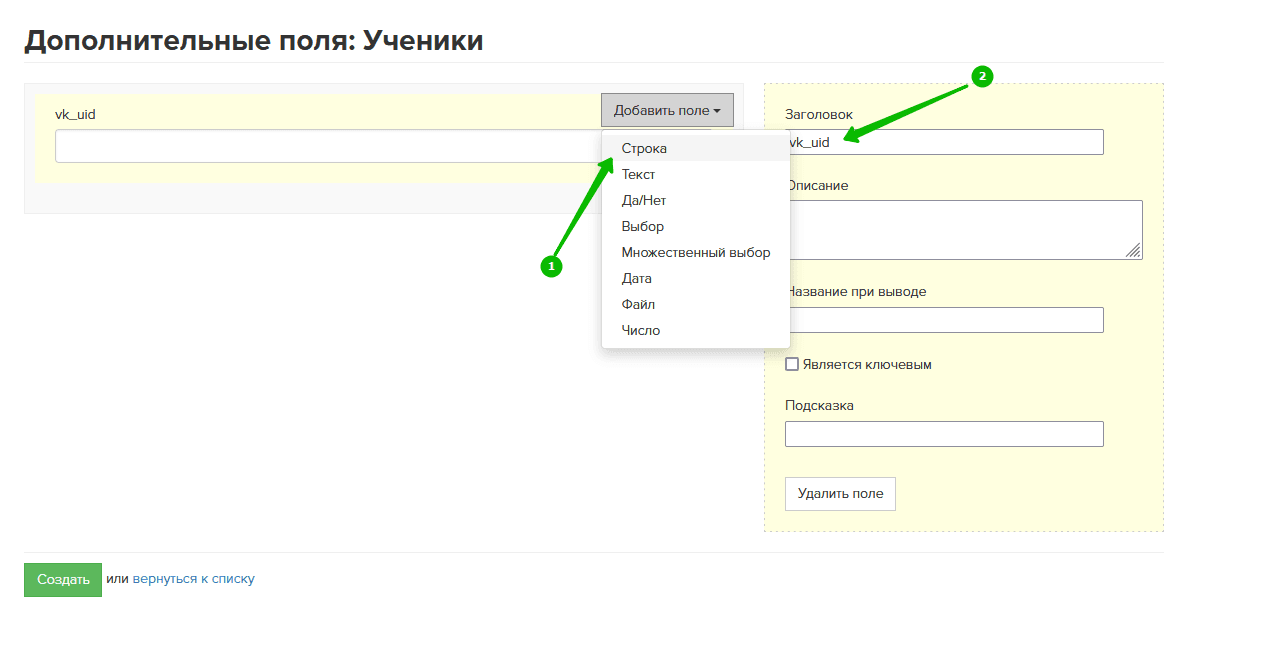Open the Добавить поле dropdown
Image resolution: width=1280 pixels, height=649 pixels.
click(x=667, y=111)
